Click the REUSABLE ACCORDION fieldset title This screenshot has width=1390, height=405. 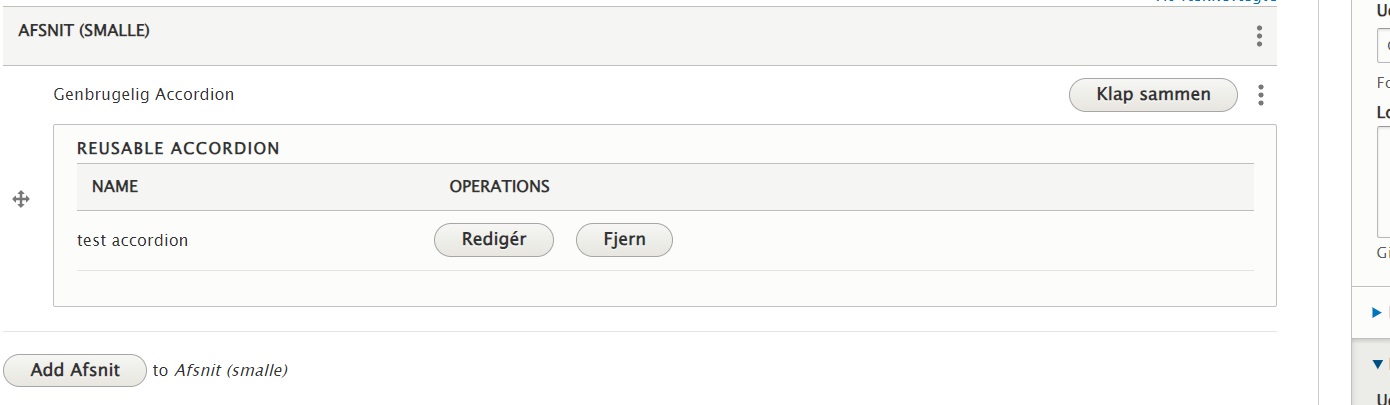point(178,149)
